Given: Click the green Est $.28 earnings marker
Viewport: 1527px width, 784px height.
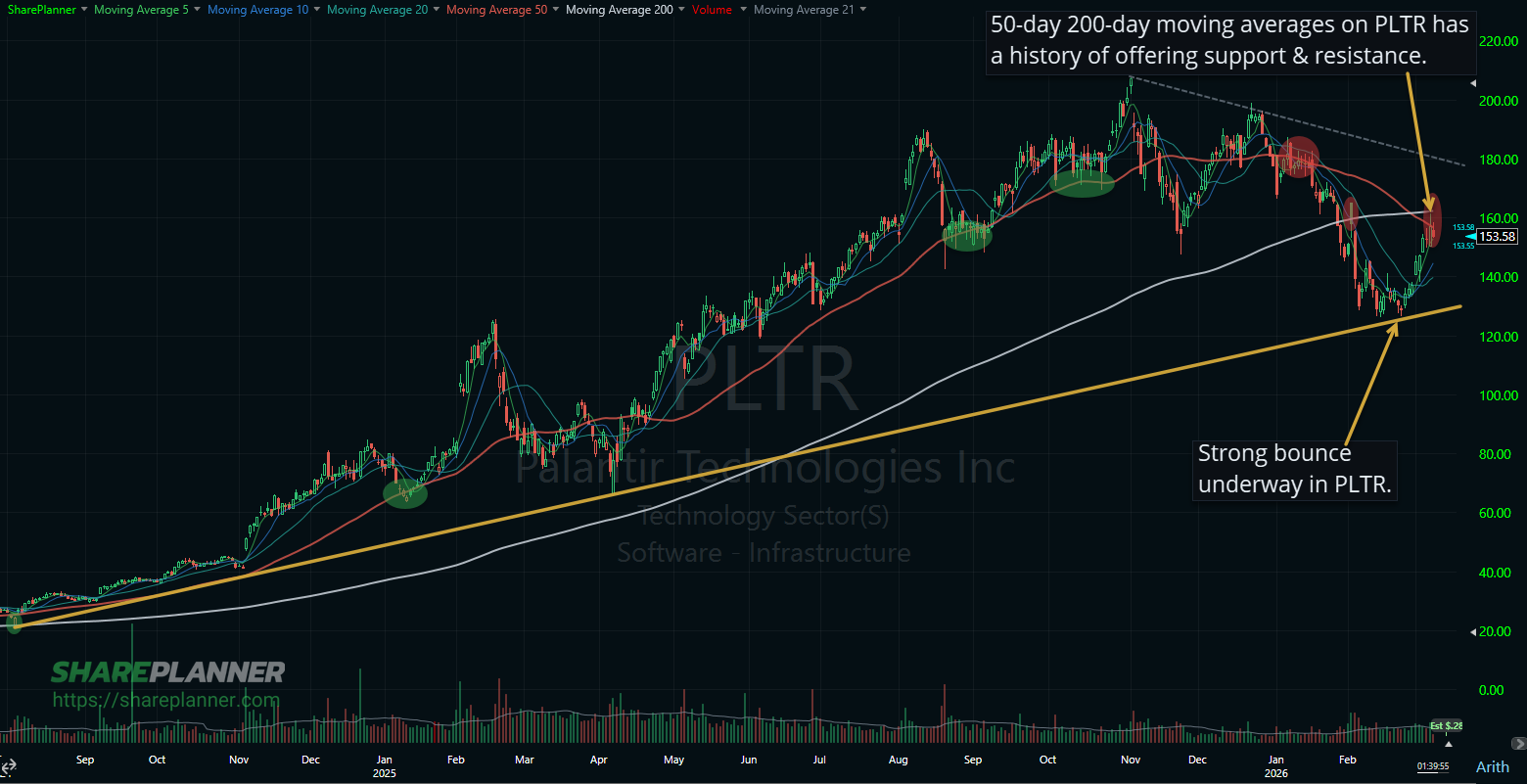Looking at the screenshot, I should click(x=1446, y=726).
